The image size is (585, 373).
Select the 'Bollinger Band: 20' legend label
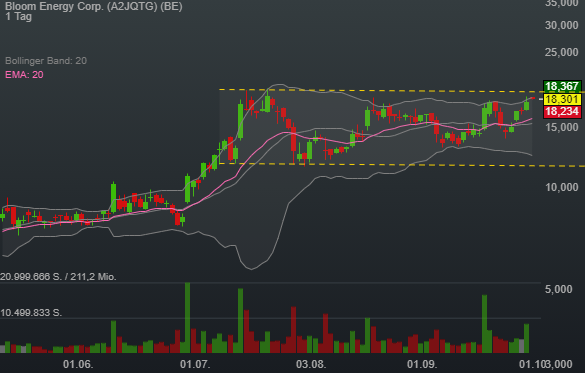coord(46,61)
